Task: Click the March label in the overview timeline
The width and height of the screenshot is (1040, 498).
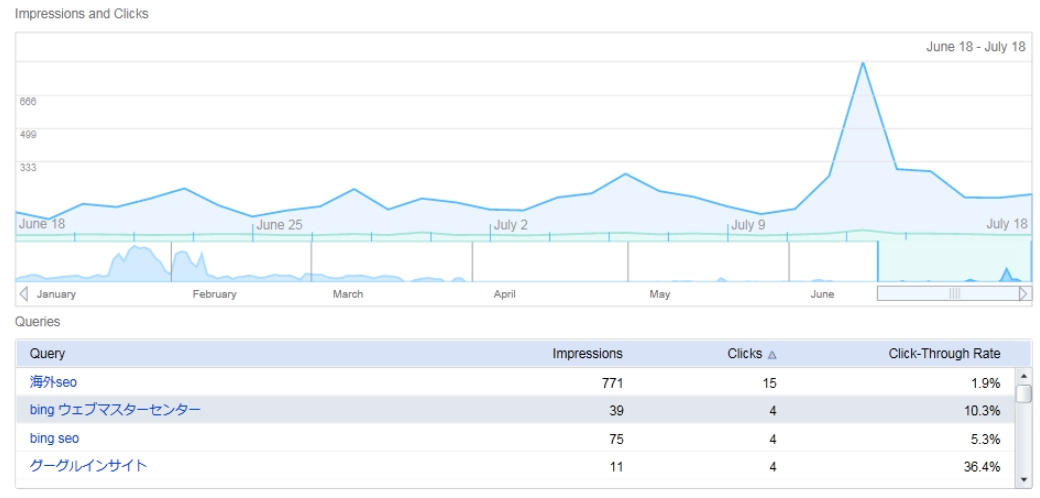Action: tap(348, 294)
